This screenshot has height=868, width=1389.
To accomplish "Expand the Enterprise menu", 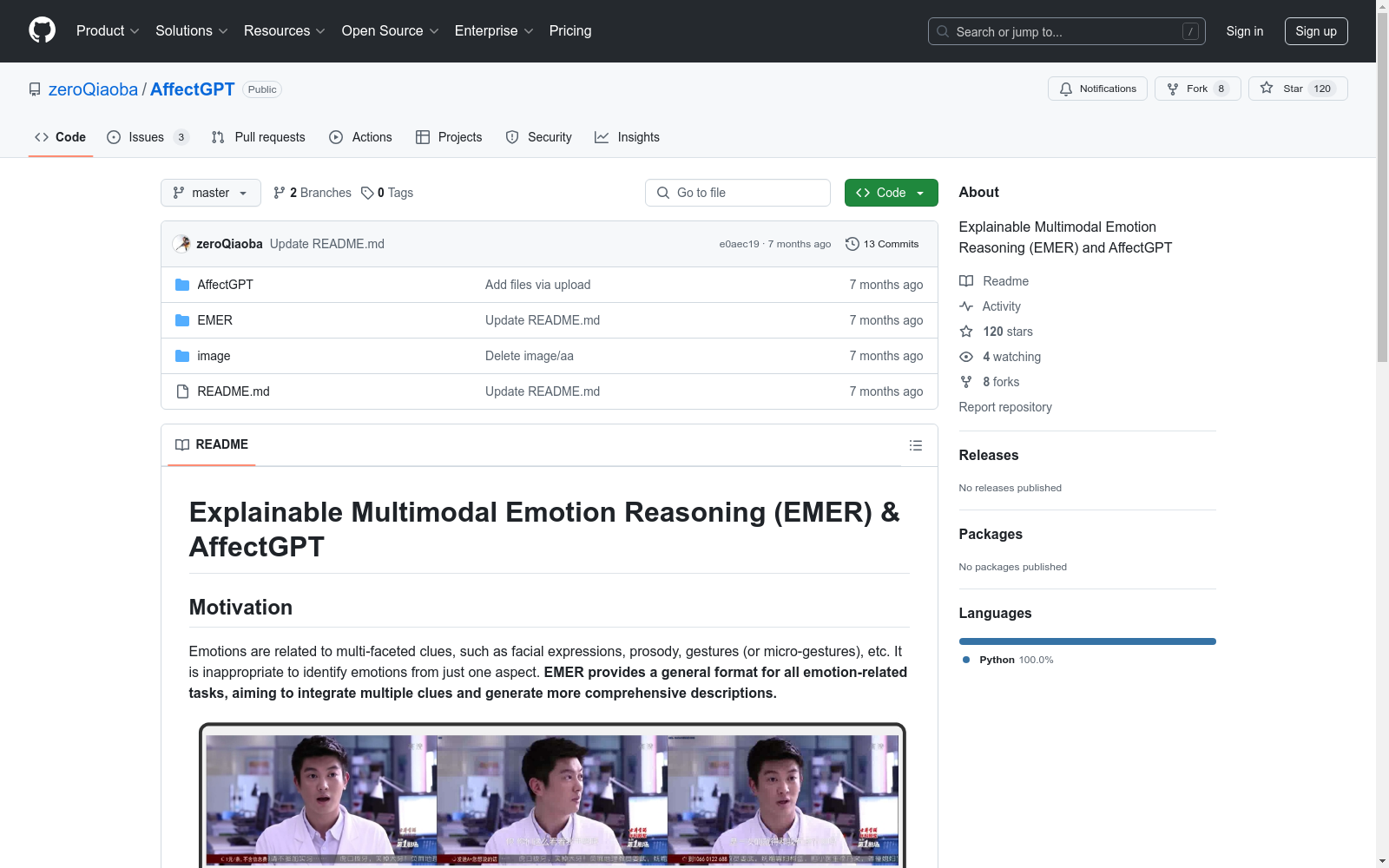I will (494, 30).
